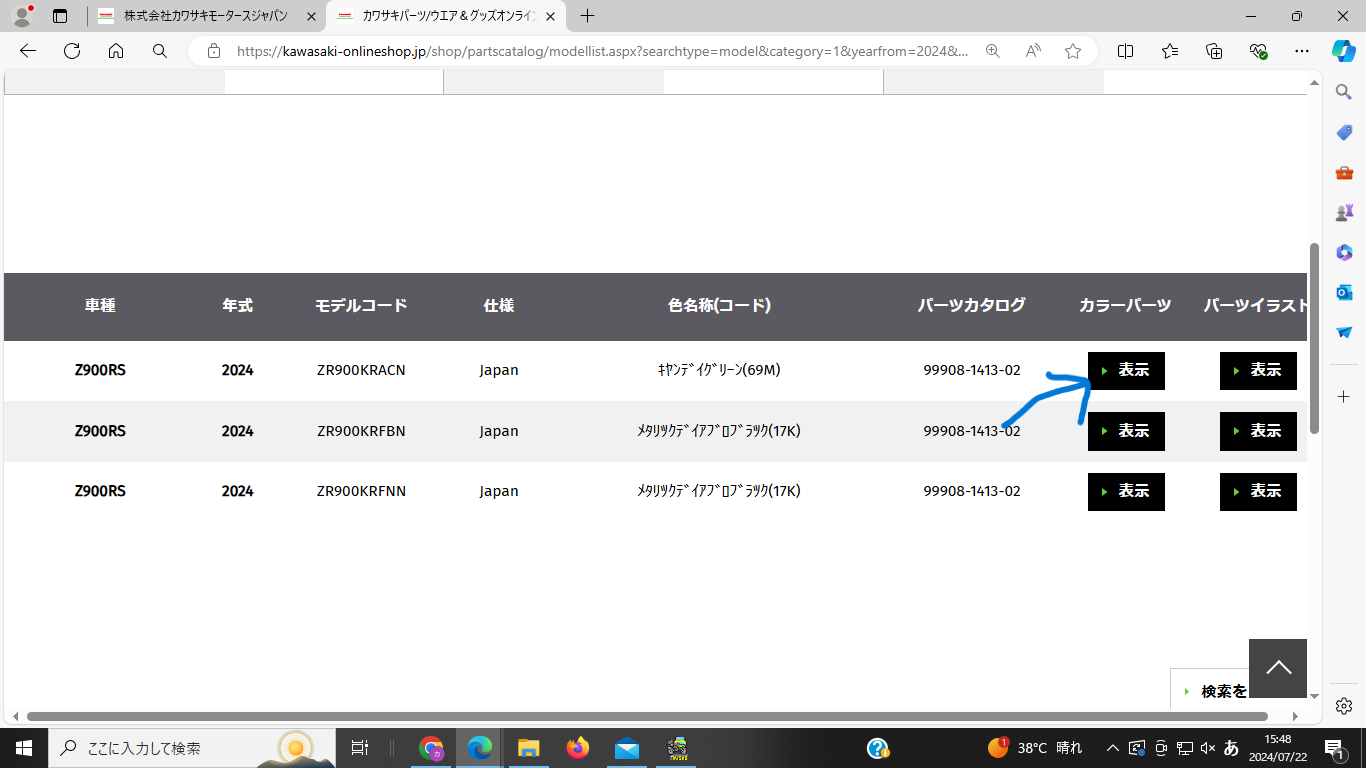Viewport: 1366px width, 768px height.
Task: Open the zoom indicator in the address bar
Action: (x=993, y=51)
